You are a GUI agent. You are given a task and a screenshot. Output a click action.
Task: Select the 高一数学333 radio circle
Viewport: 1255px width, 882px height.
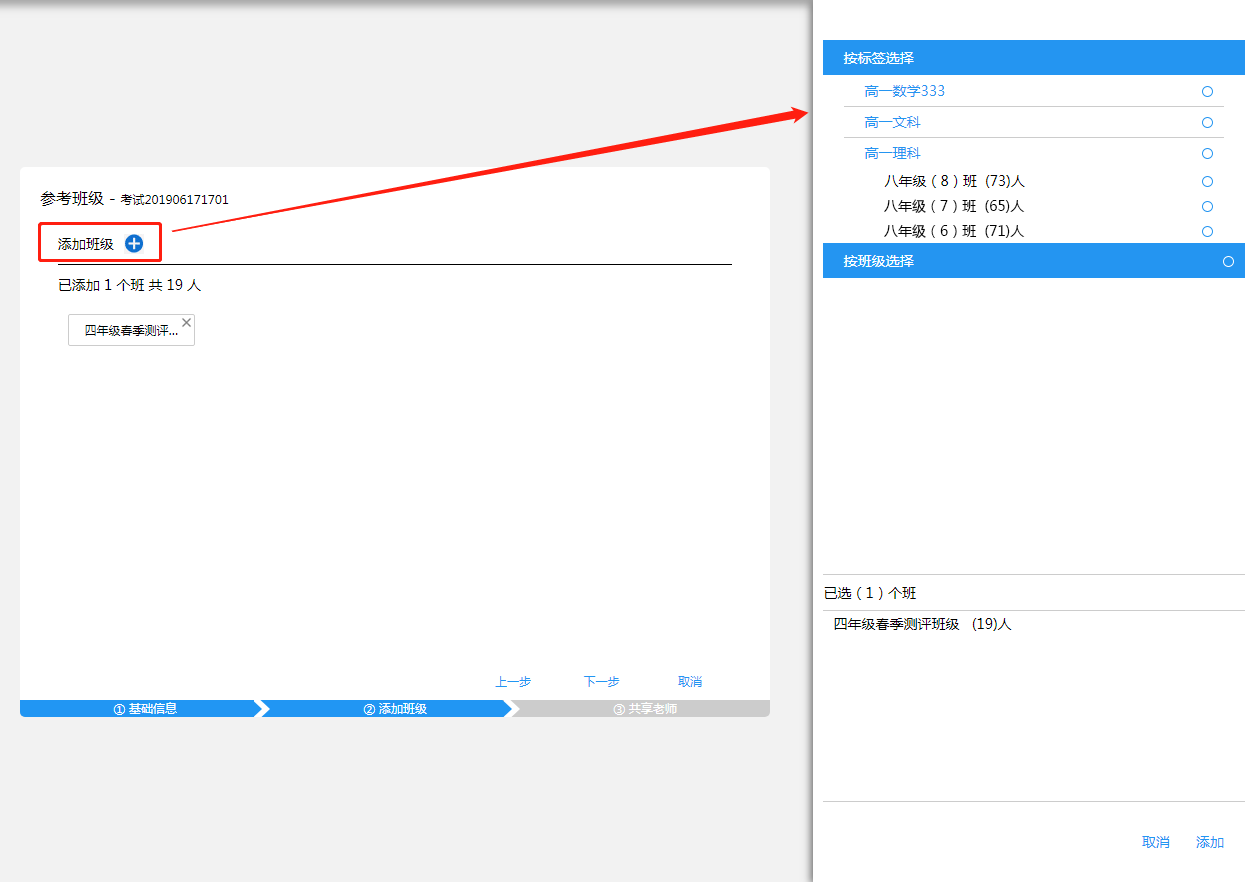coord(1207,92)
